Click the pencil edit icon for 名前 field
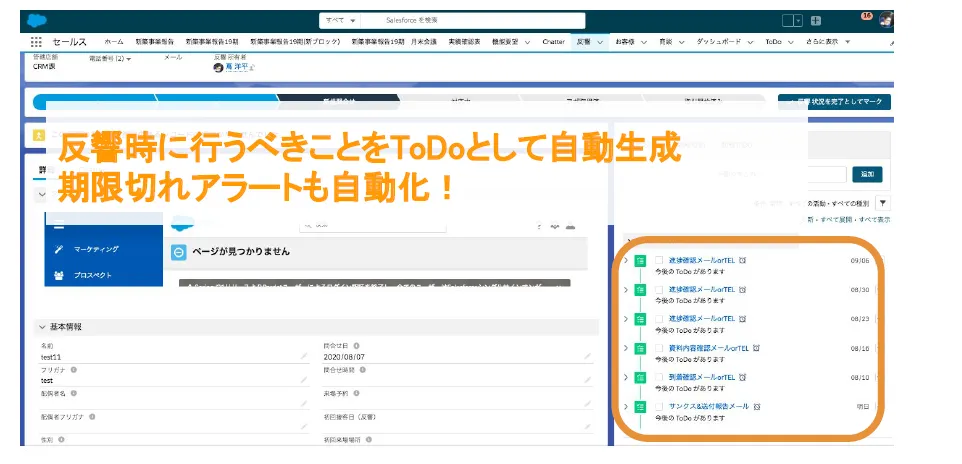 (304, 356)
